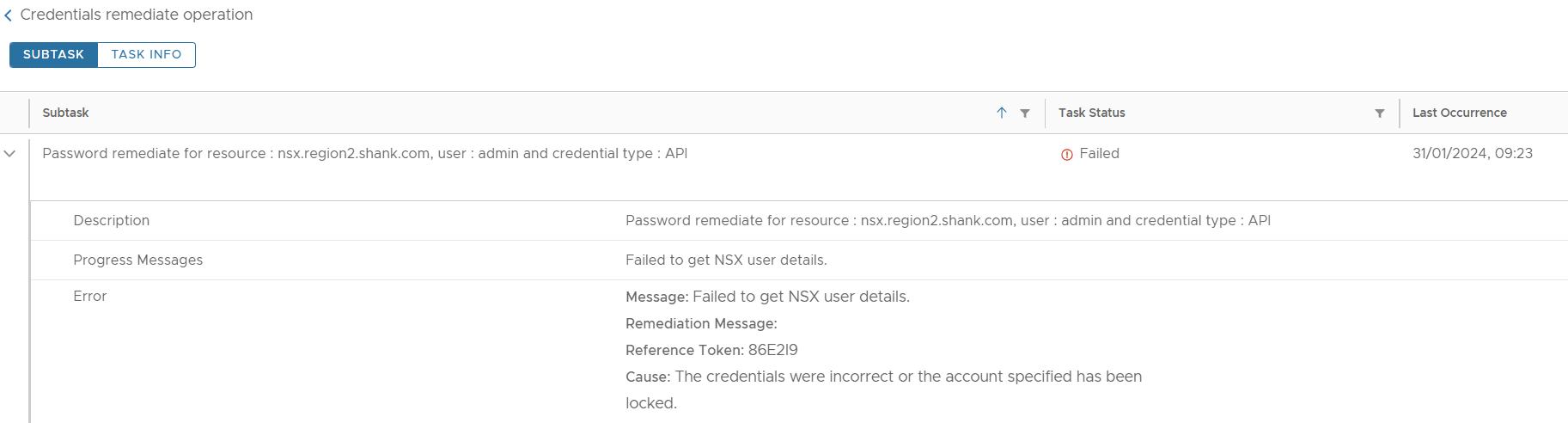1568x423 pixels.
Task: Select the SUBTASK tab
Action: coord(53,54)
